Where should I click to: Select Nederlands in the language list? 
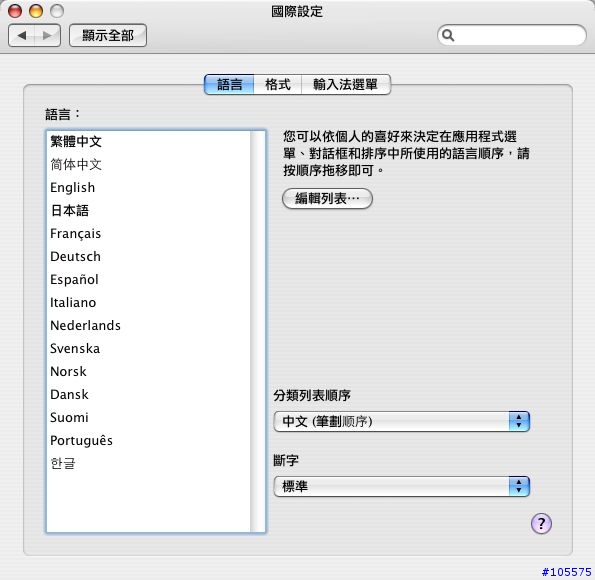[x=148, y=325]
